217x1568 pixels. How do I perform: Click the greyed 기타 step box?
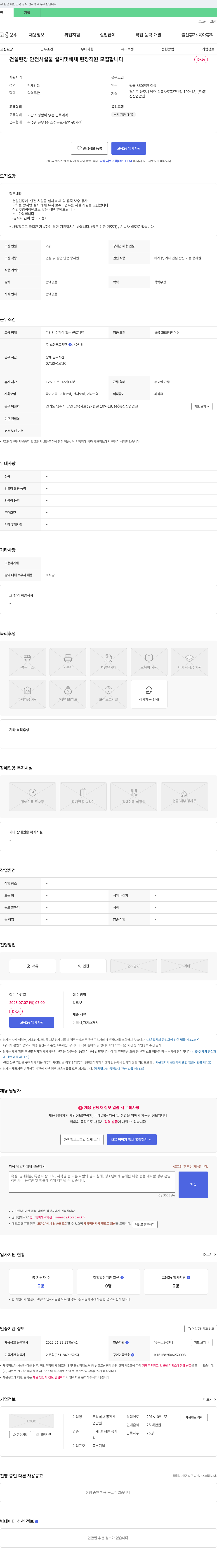coord(184,966)
